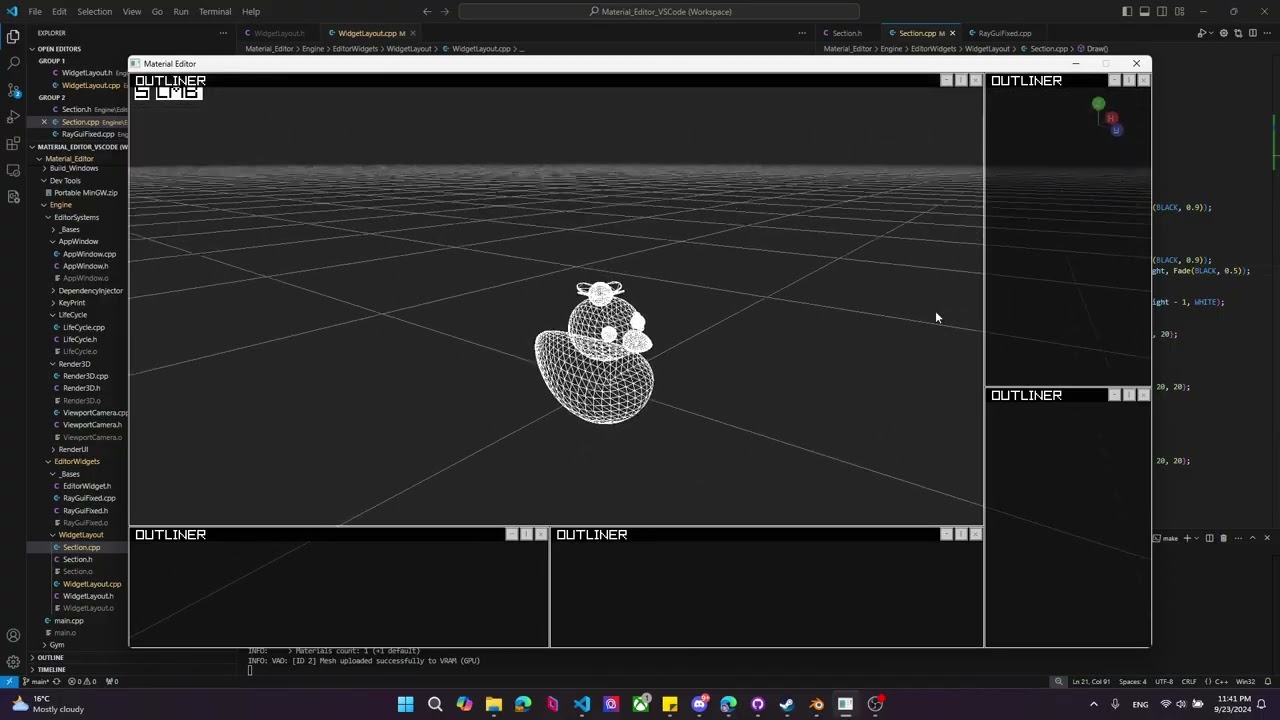Go back using the navigation arrow
This screenshot has height=720, width=1280.
[427, 12]
